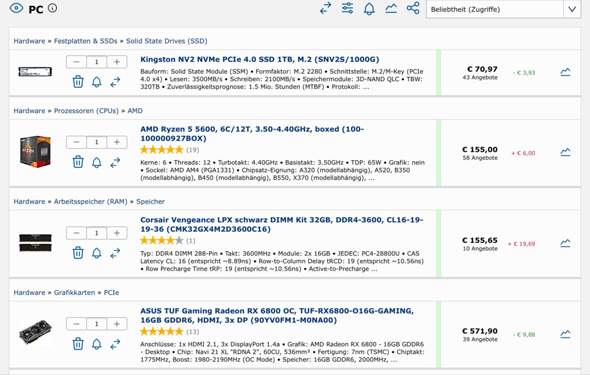The height and width of the screenshot is (375, 590).
Task: Click the € 70,97 price of Kingston SSD
Action: 482,69
